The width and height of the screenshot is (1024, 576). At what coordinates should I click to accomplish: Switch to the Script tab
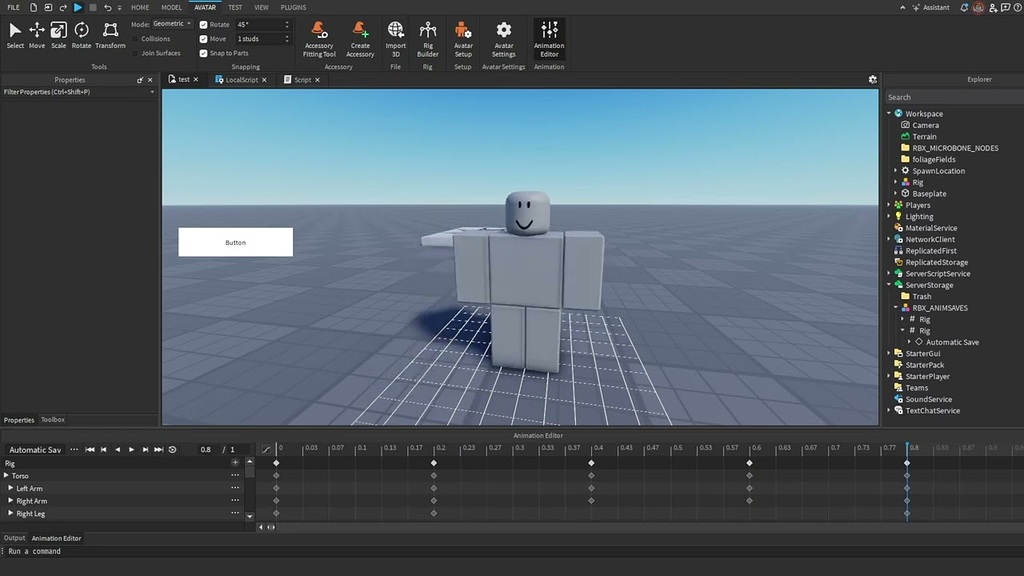pos(303,79)
